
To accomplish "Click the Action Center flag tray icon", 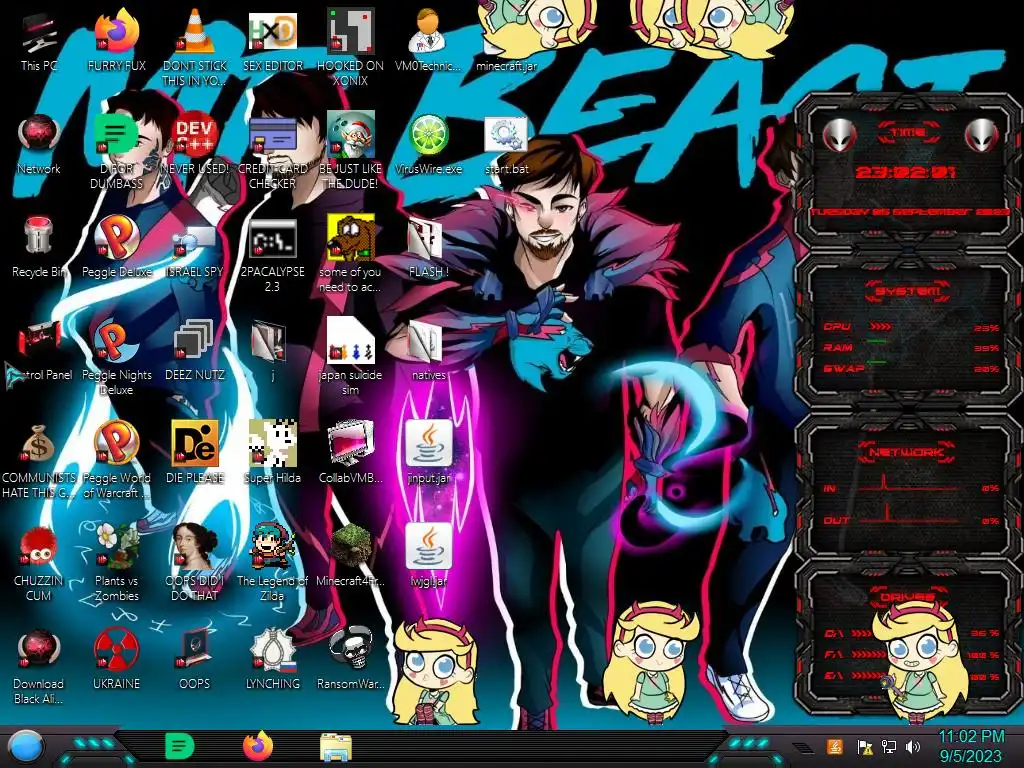I will coord(865,746).
